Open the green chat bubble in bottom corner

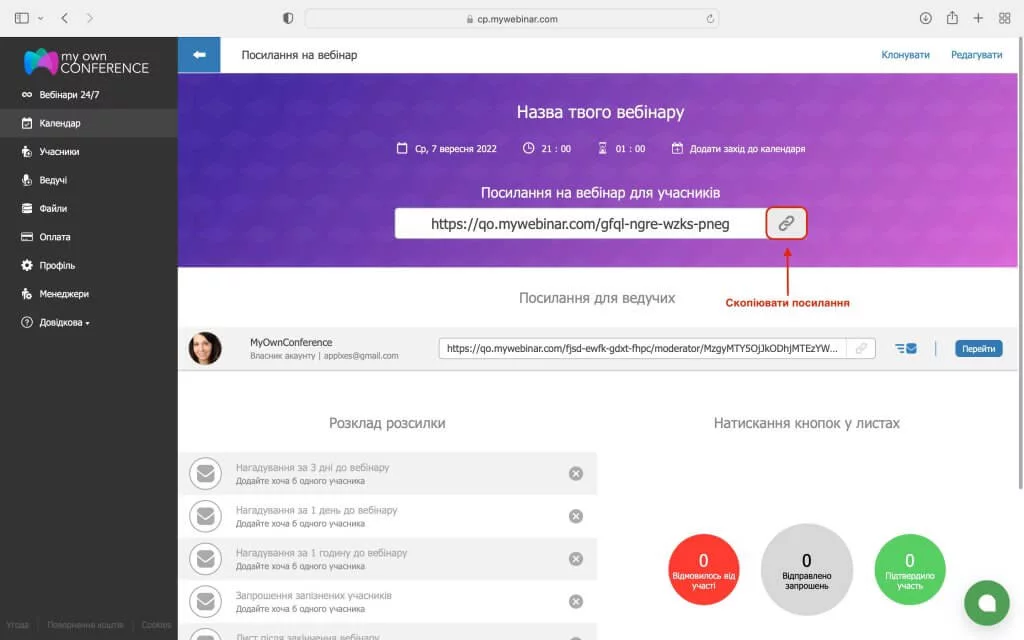pyautogui.click(x=986, y=603)
